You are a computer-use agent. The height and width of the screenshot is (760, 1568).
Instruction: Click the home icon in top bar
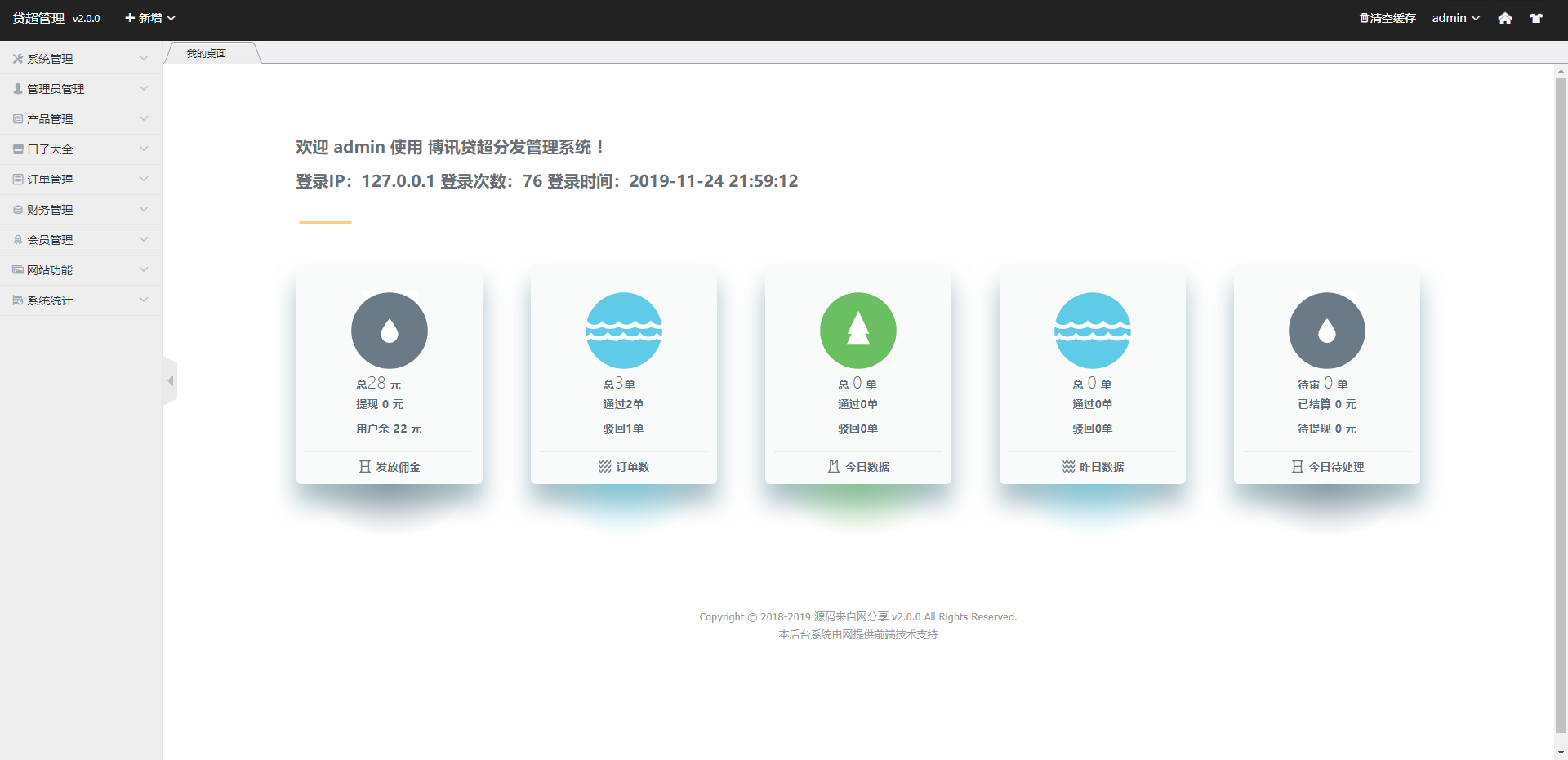[1504, 18]
